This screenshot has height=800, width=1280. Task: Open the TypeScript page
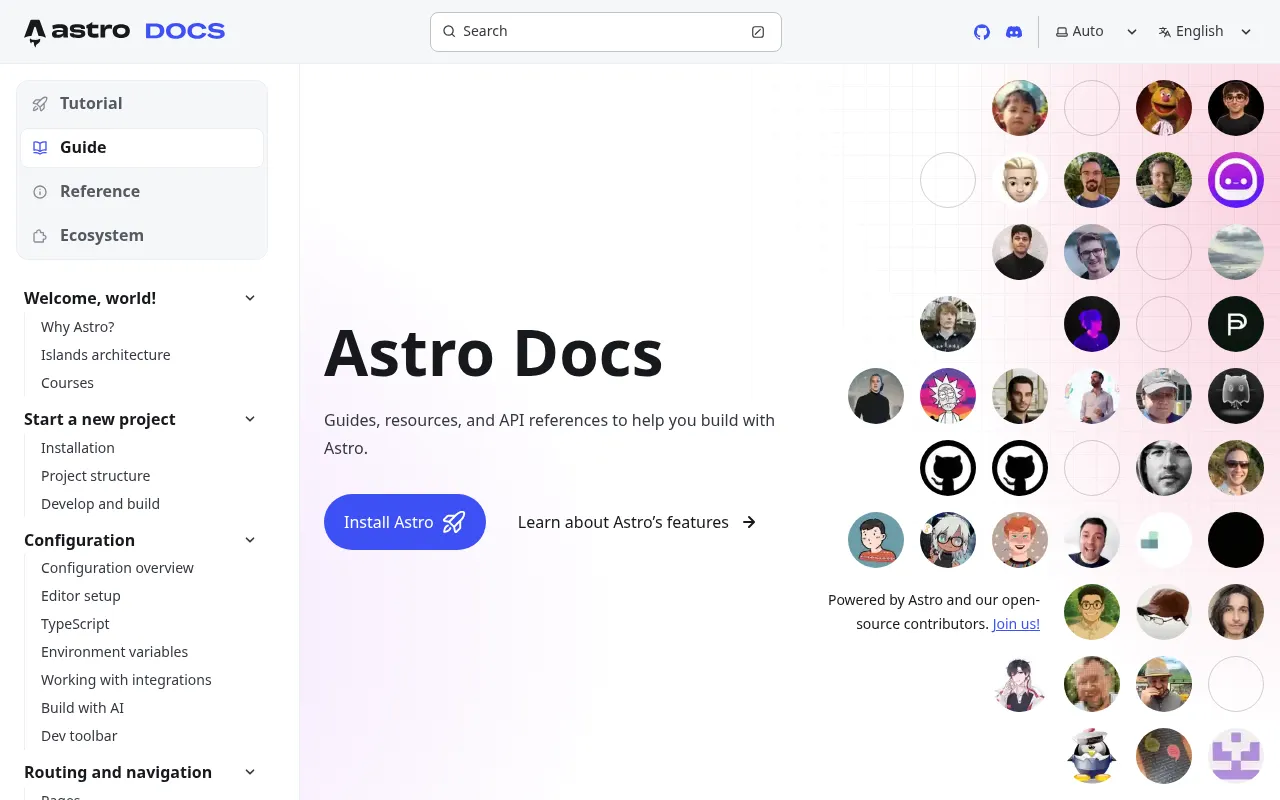(x=75, y=624)
